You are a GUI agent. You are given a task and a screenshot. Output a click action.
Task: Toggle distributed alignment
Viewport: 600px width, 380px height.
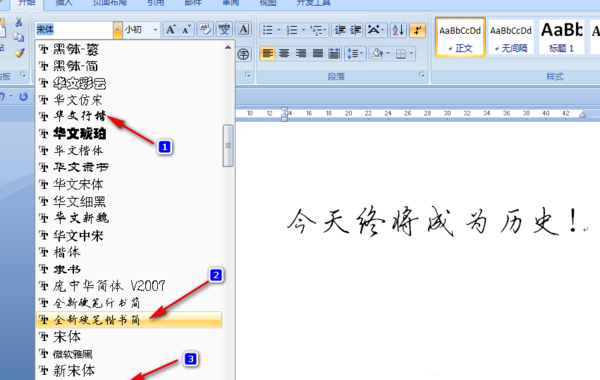(334, 54)
